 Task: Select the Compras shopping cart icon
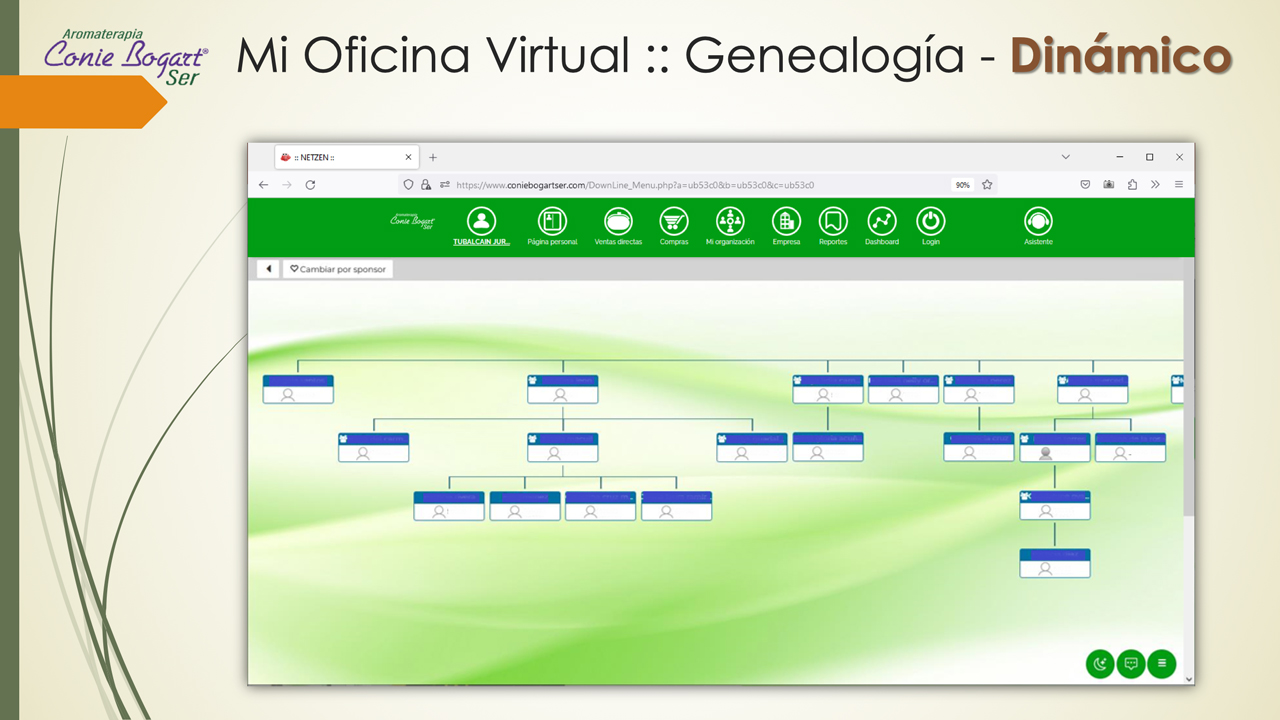(x=674, y=221)
